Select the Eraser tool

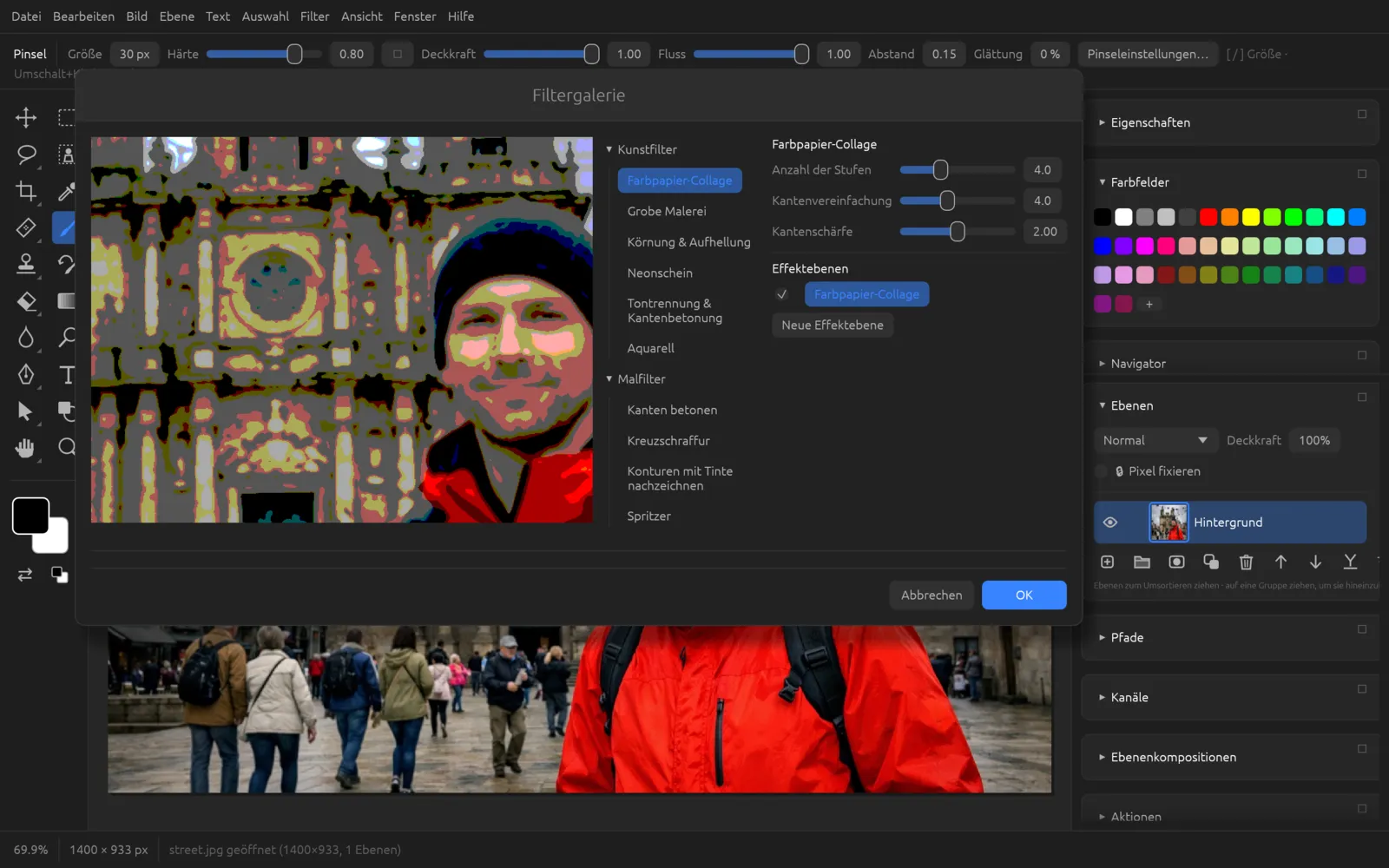[26, 301]
